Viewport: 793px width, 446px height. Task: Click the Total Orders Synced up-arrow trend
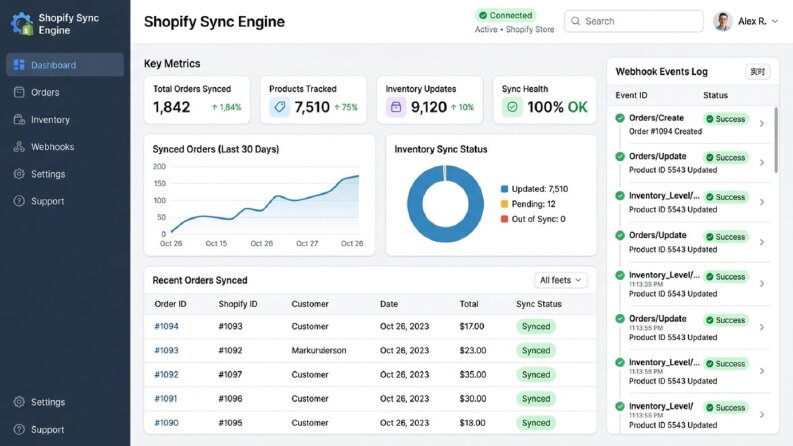pos(226,107)
